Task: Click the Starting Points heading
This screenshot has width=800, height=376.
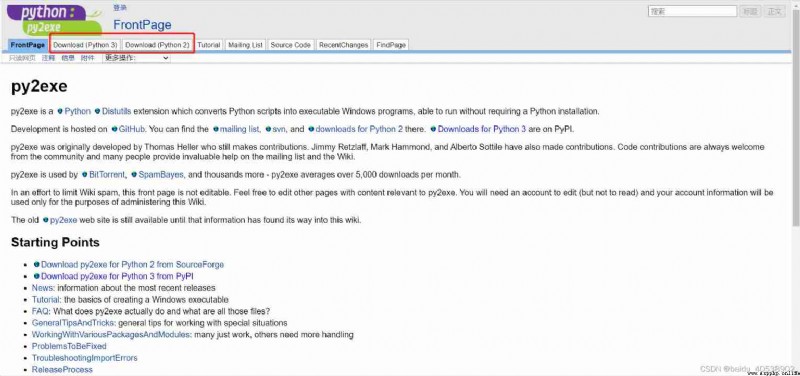Action: (55, 242)
